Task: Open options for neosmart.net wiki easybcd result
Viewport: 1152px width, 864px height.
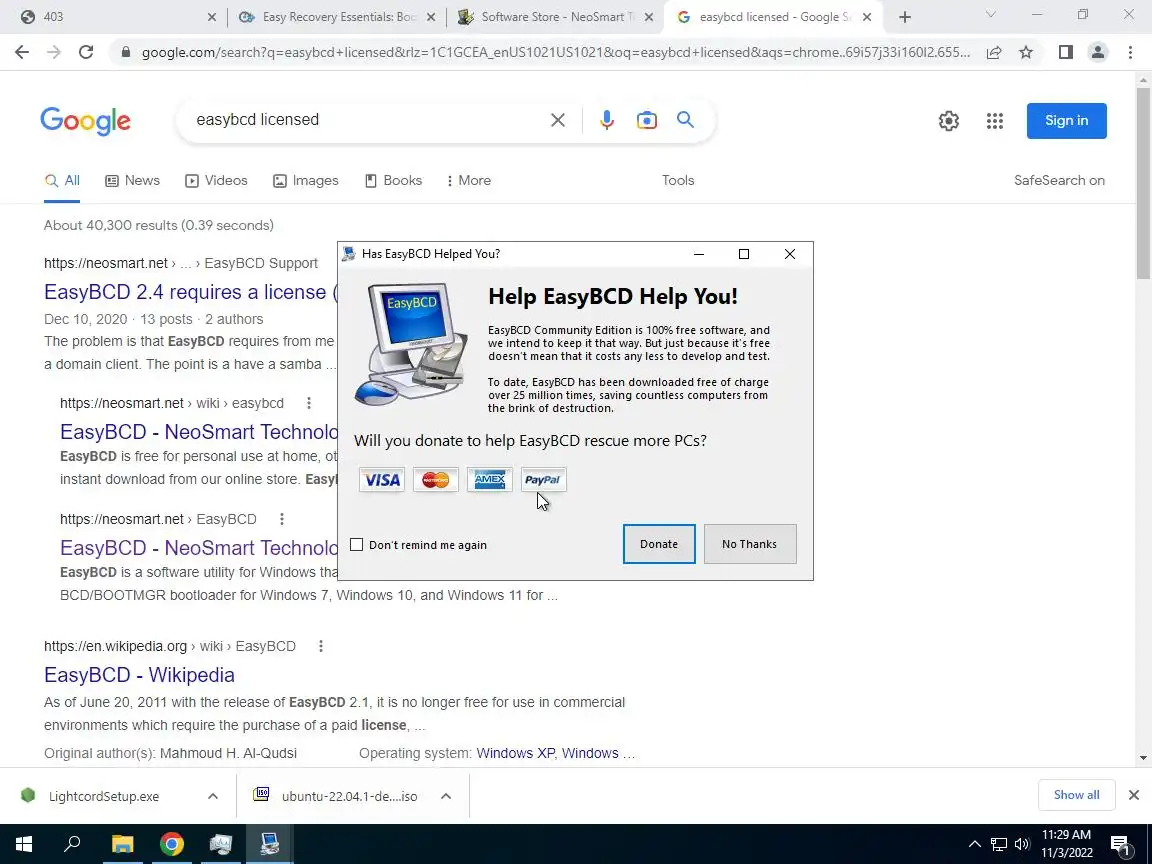Action: pos(309,403)
